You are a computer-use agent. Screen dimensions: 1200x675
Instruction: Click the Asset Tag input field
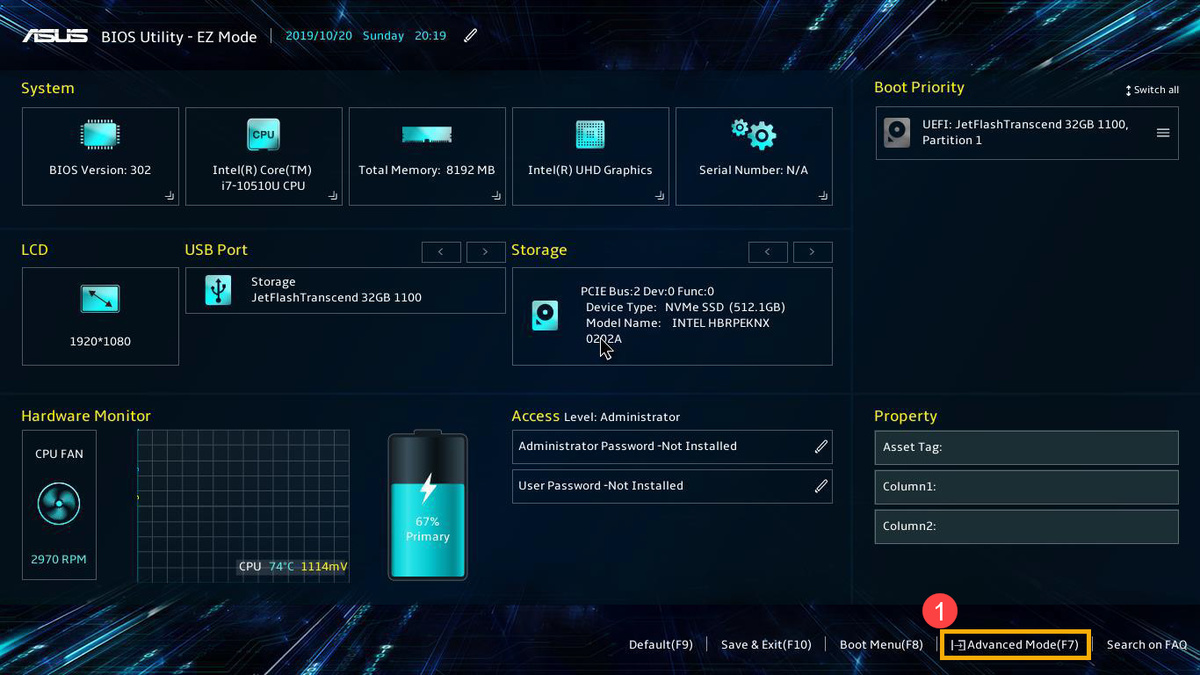(x=1026, y=448)
